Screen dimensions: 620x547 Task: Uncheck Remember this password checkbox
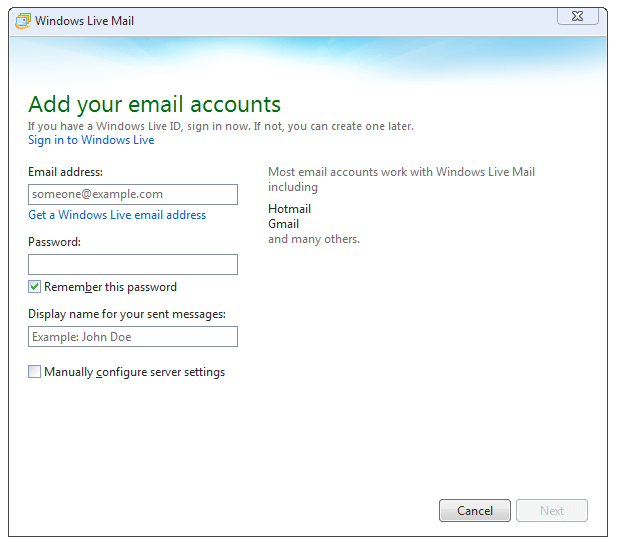34,287
